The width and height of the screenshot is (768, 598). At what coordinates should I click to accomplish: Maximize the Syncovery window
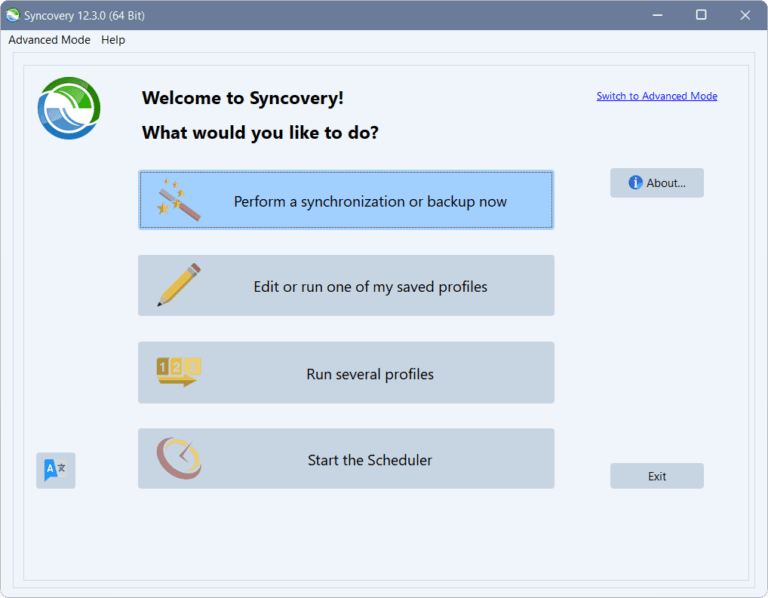(x=701, y=15)
